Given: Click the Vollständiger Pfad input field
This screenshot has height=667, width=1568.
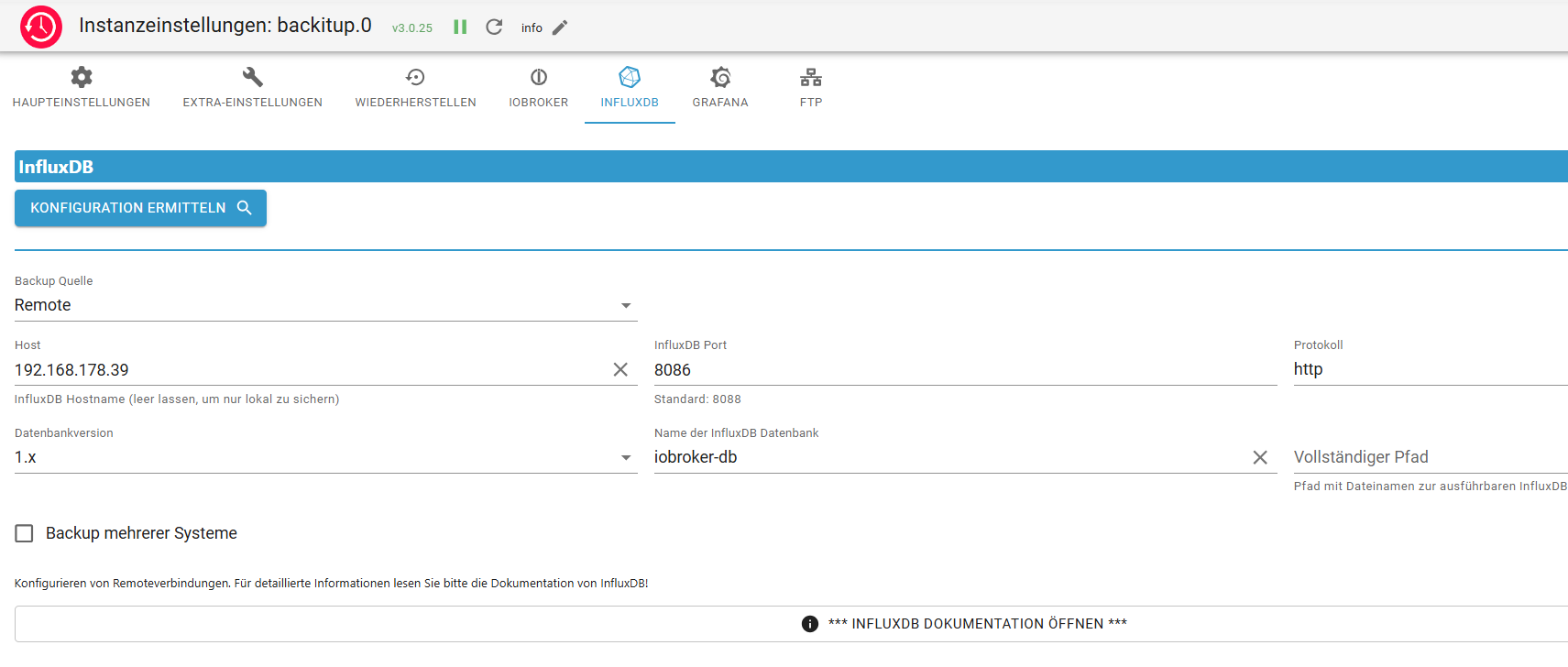Looking at the screenshot, I should coord(1431,457).
